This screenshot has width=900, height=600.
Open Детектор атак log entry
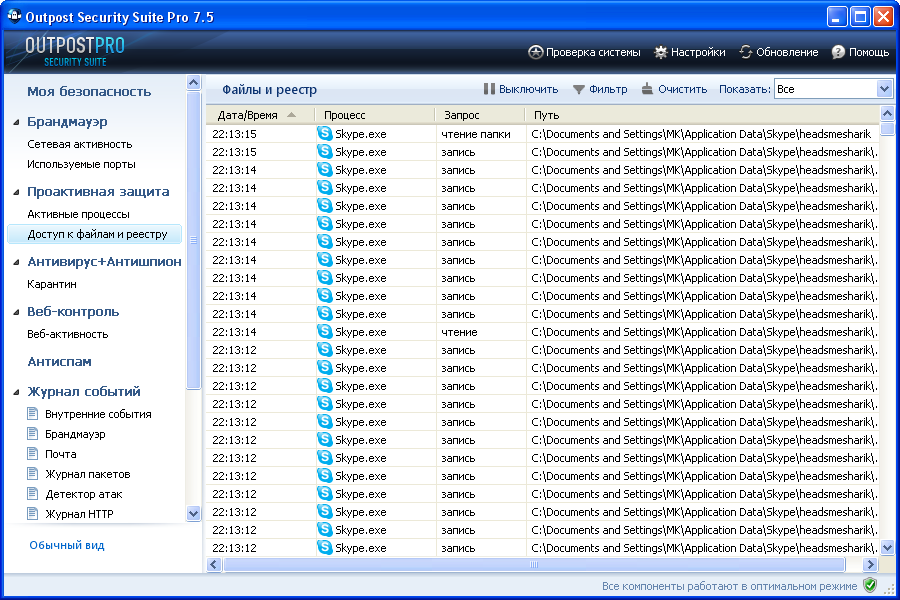84,494
